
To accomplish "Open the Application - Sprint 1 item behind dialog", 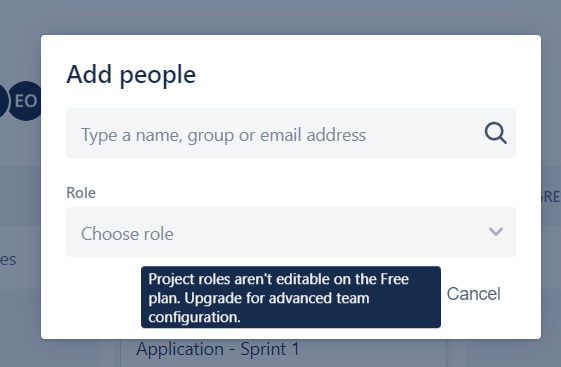I will pyautogui.click(x=218, y=349).
